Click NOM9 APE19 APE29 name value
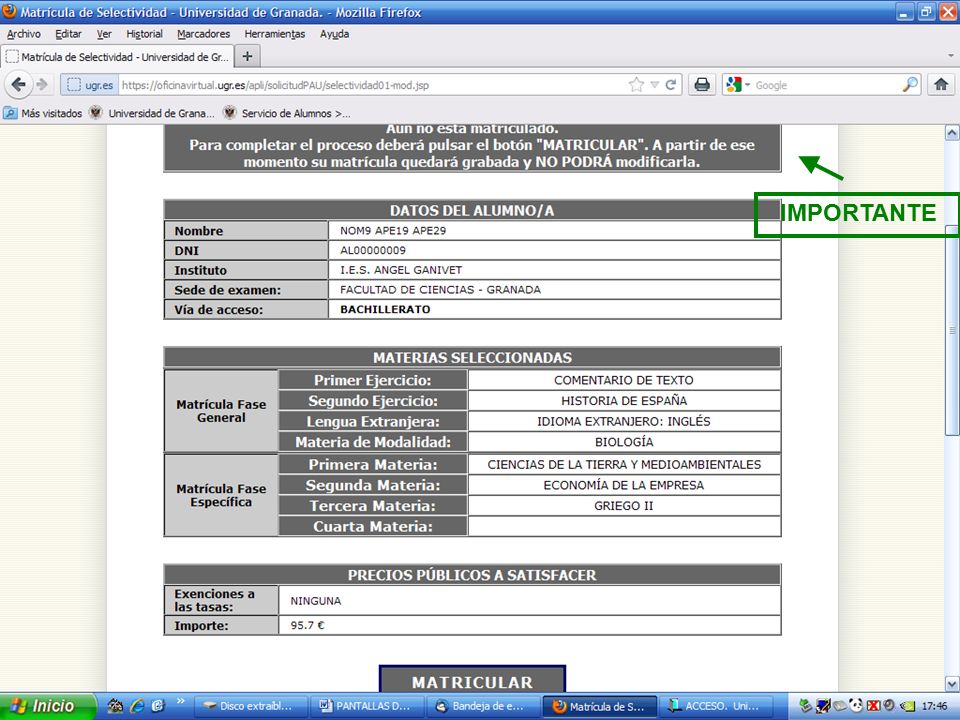 pyautogui.click(x=393, y=231)
